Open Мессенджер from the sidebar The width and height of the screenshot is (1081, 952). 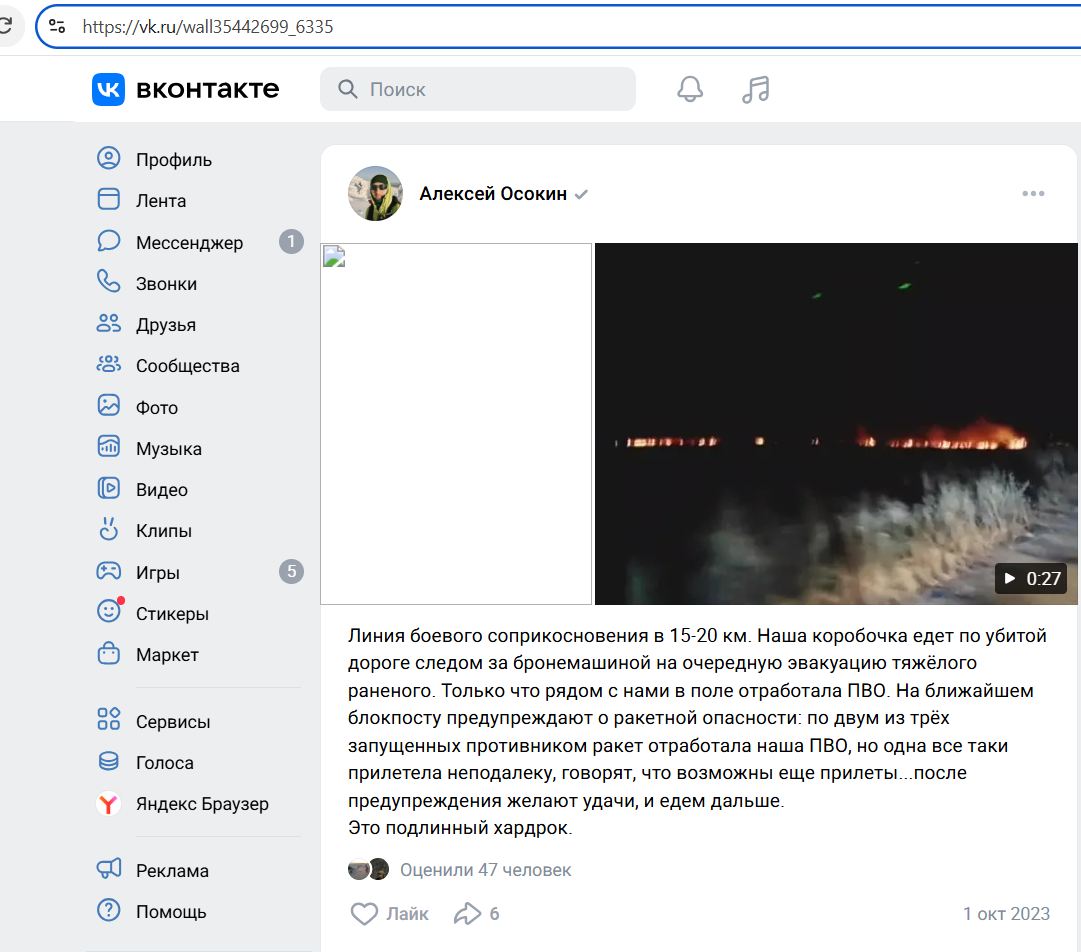point(190,243)
